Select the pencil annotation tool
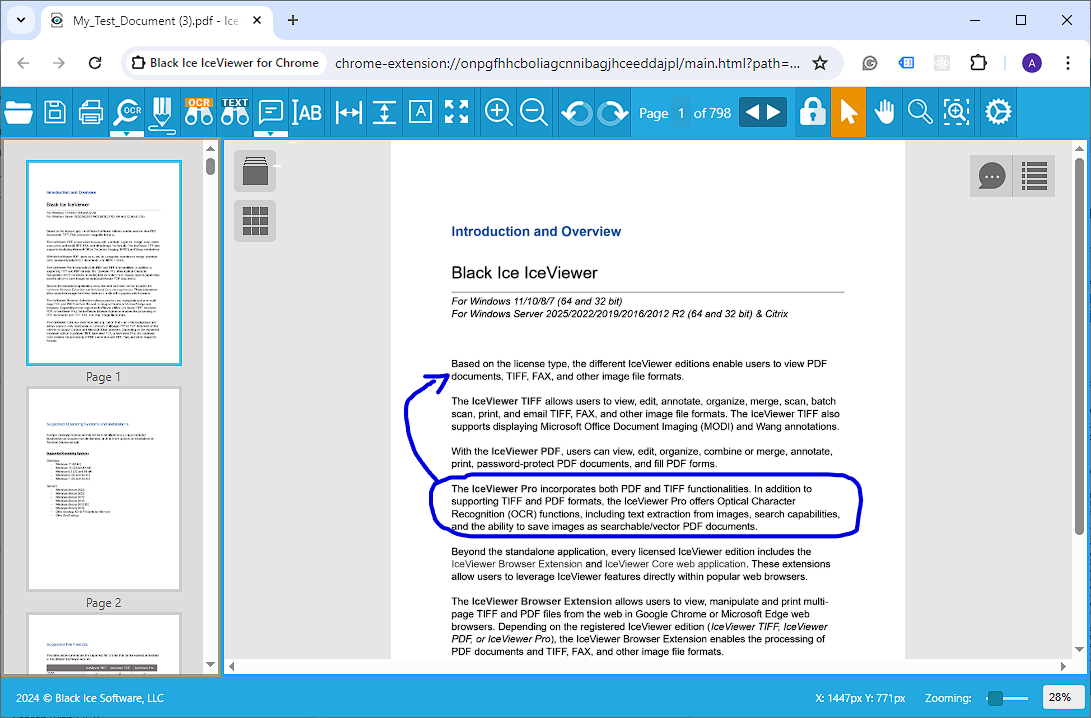This screenshot has height=718, width=1091. pos(162,114)
